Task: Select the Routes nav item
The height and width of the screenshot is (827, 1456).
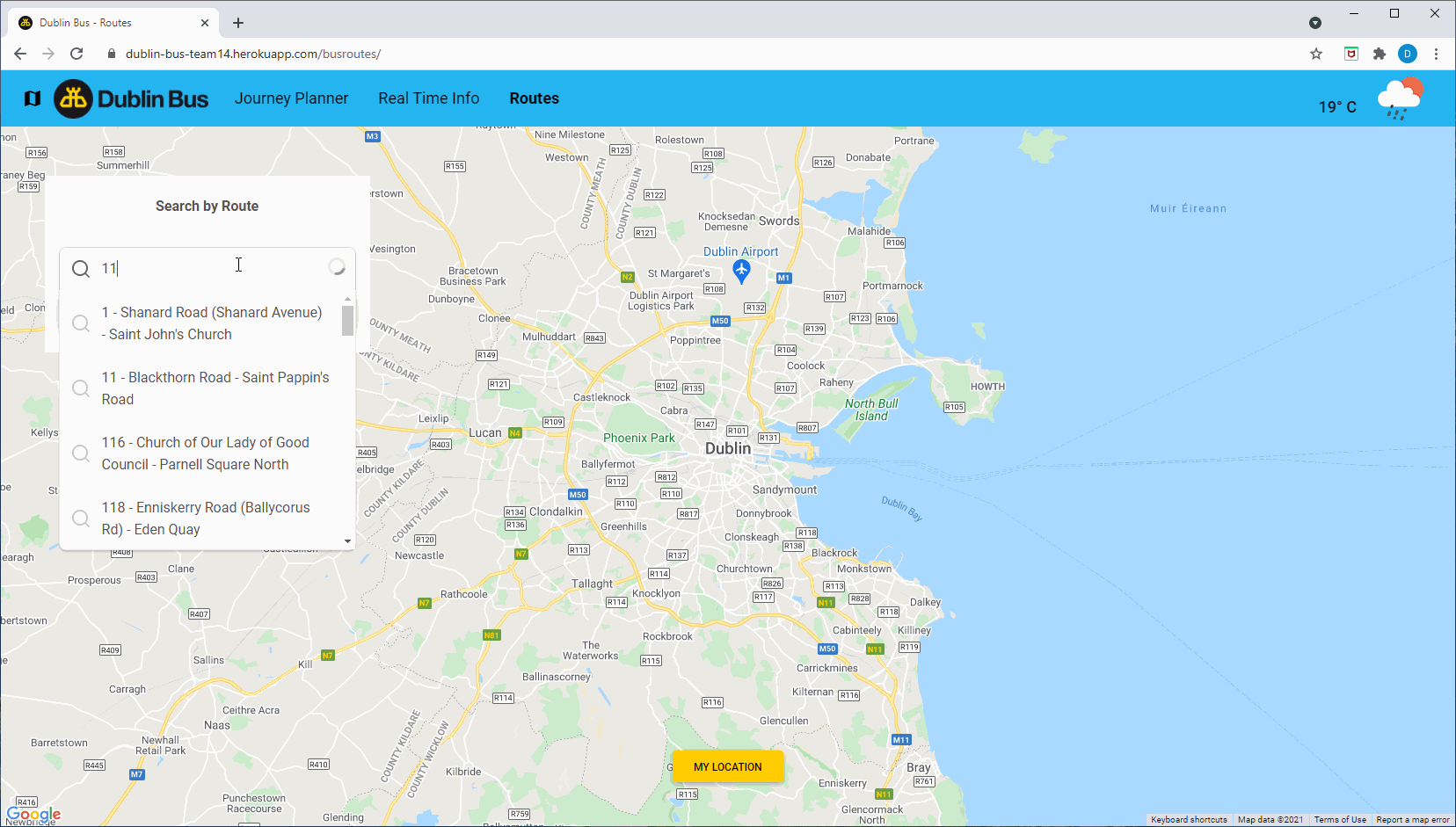Action: click(x=535, y=98)
